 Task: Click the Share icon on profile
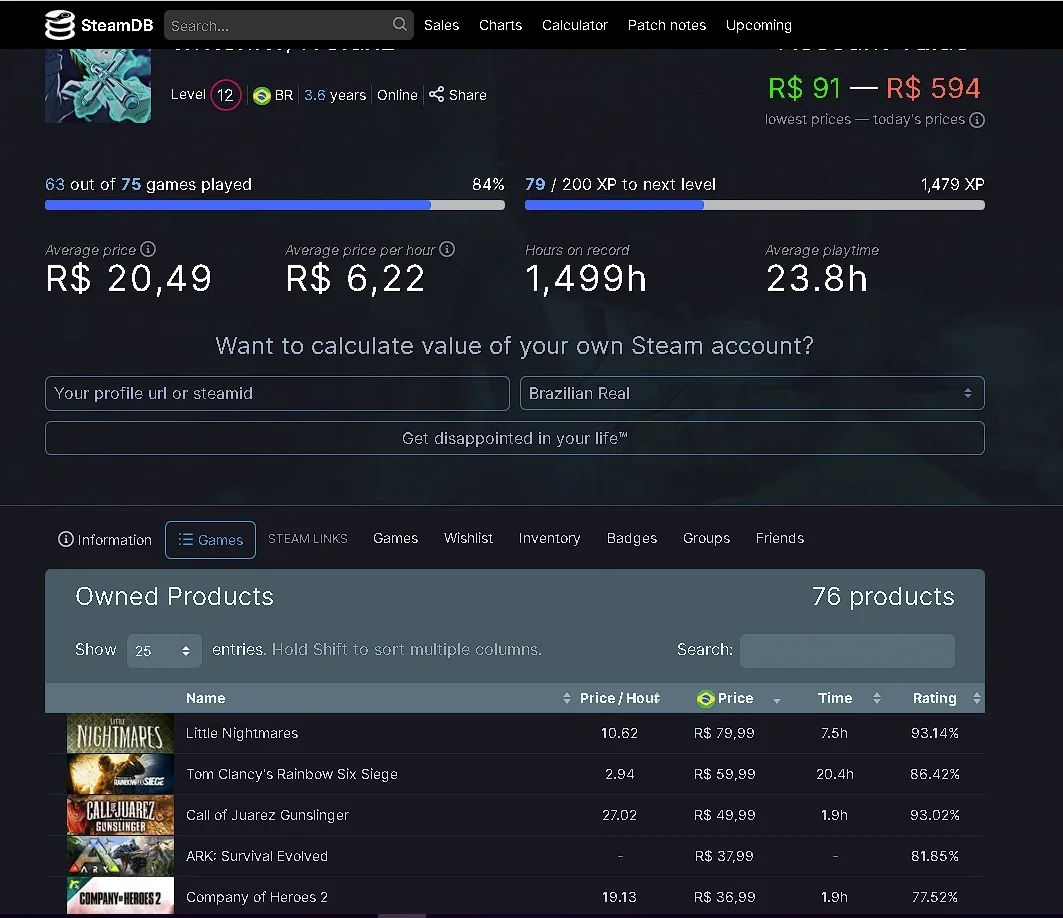pyautogui.click(x=437, y=94)
